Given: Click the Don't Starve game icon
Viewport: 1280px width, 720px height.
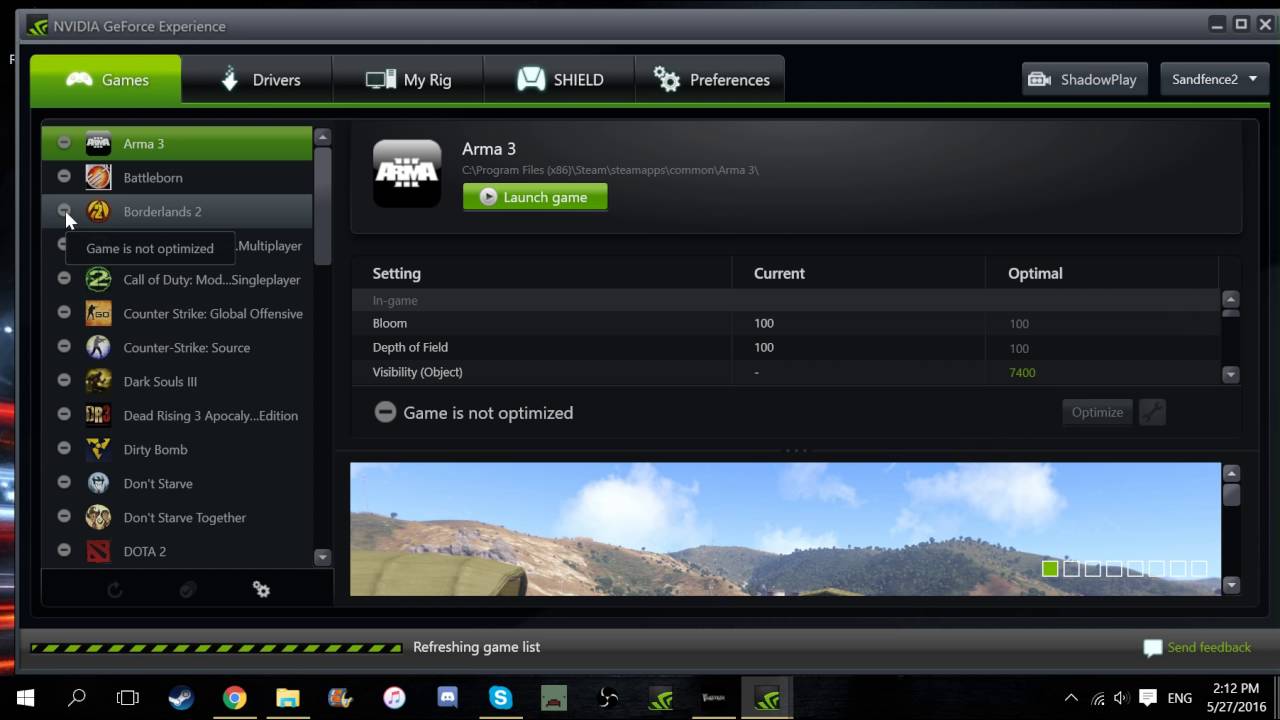Looking at the screenshot, I should point(98,483).
